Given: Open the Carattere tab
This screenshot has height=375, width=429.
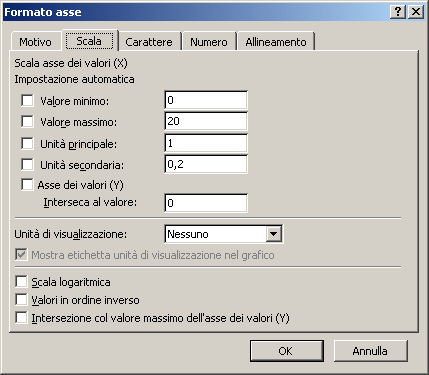Looking at the screenshot, I should pos(149,42).
